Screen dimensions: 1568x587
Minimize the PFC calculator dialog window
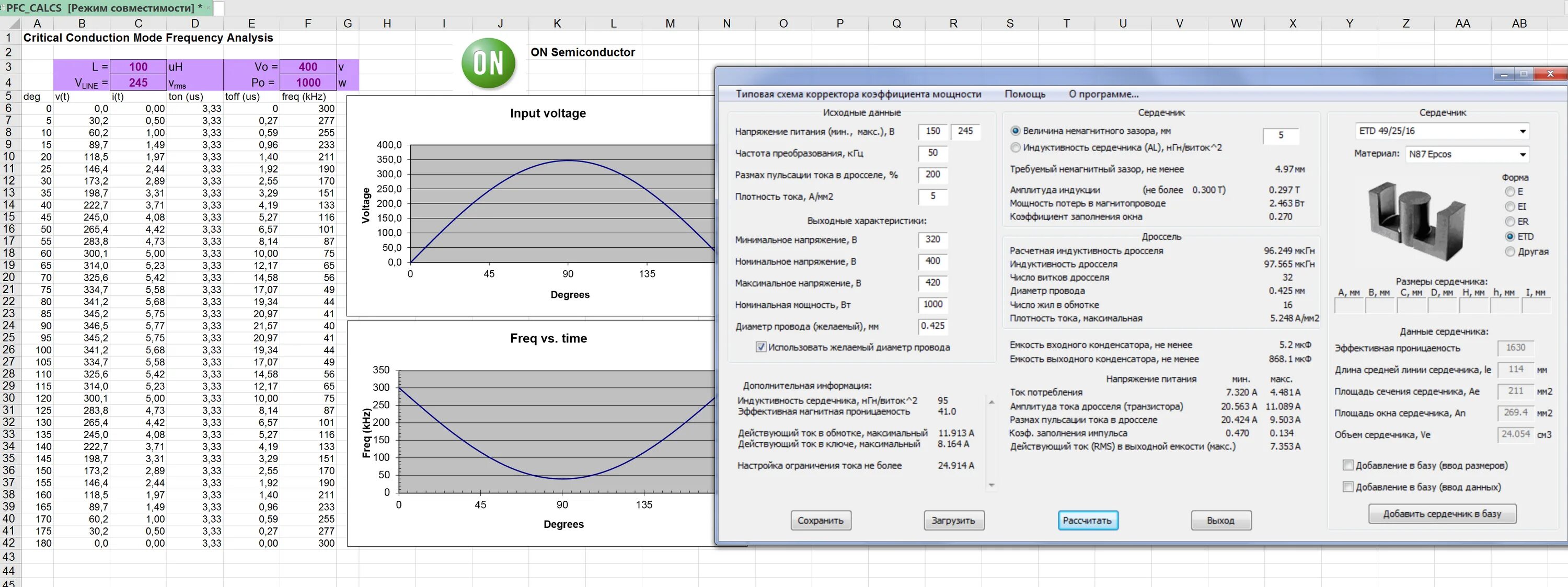(x=1504, y=74)
